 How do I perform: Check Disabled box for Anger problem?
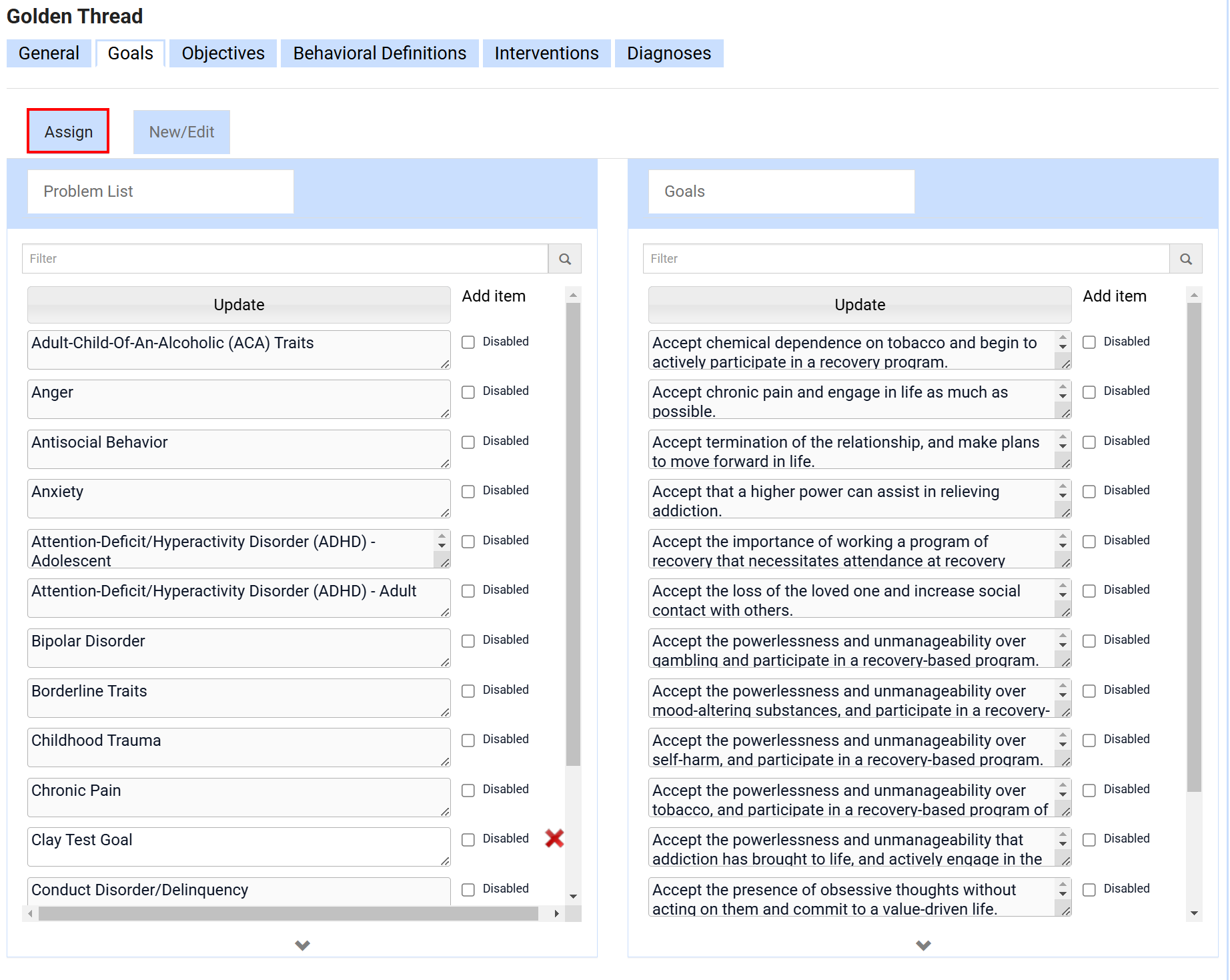pyautogui.click(x=468, y=392)
